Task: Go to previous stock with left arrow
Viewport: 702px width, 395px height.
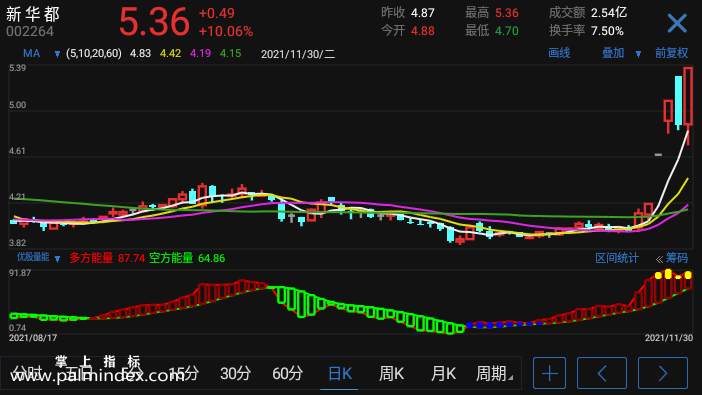Action: pos(602,373)
